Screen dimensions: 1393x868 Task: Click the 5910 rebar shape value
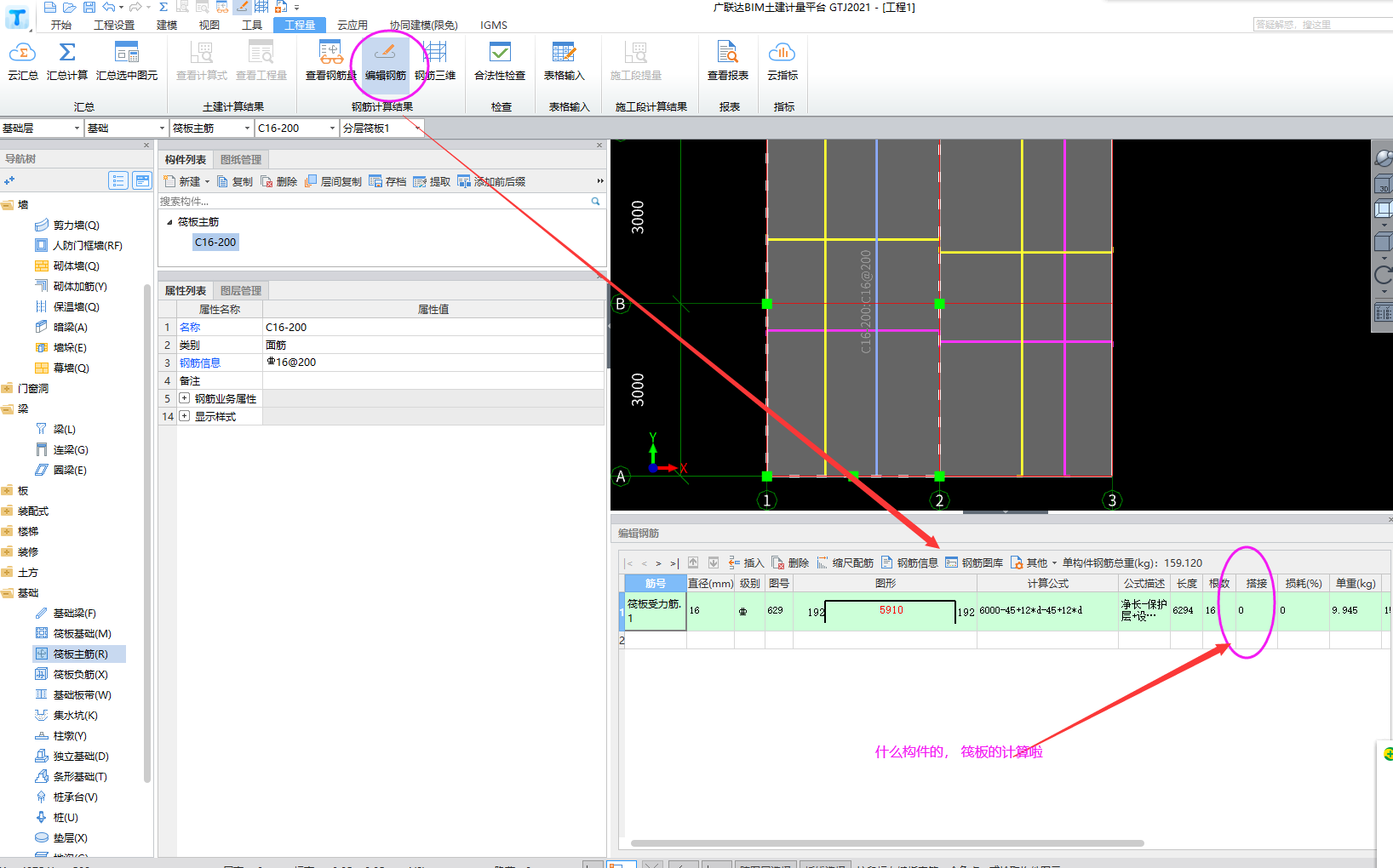point(891,610)
